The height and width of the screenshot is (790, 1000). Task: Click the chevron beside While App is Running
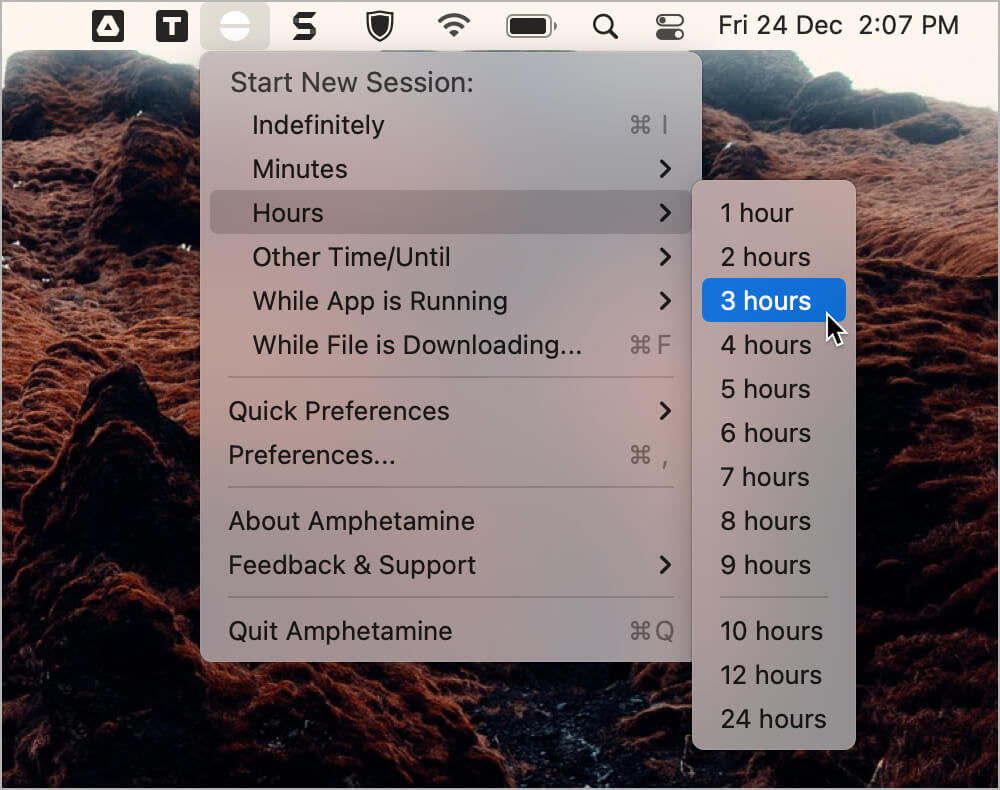(665, 301)
